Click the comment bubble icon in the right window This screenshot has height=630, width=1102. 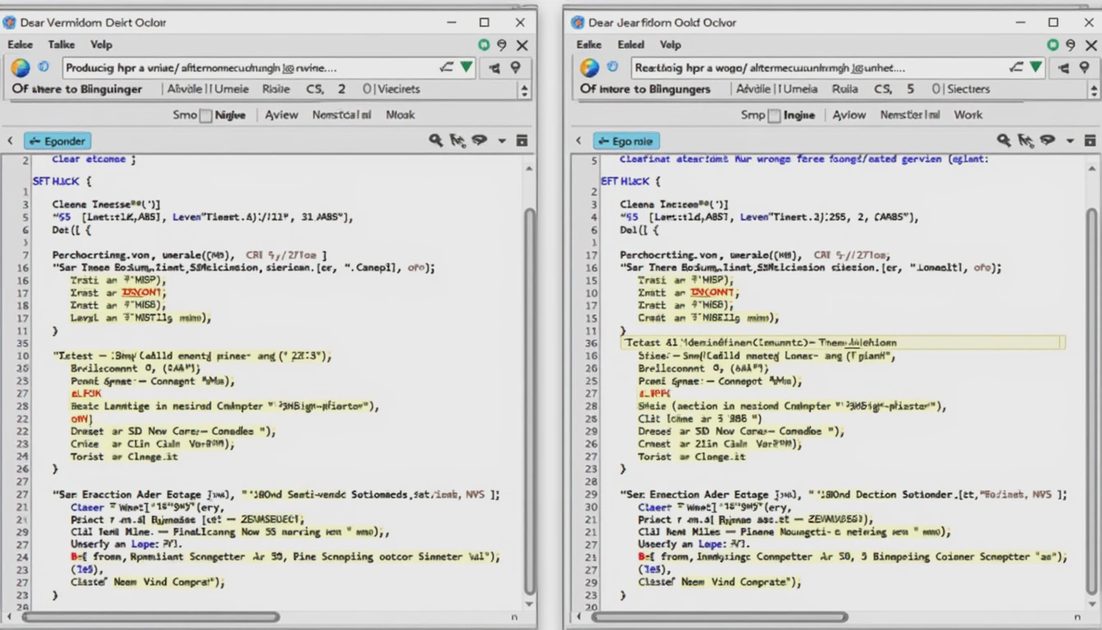pyautogui.click(x=1047, y=140)
